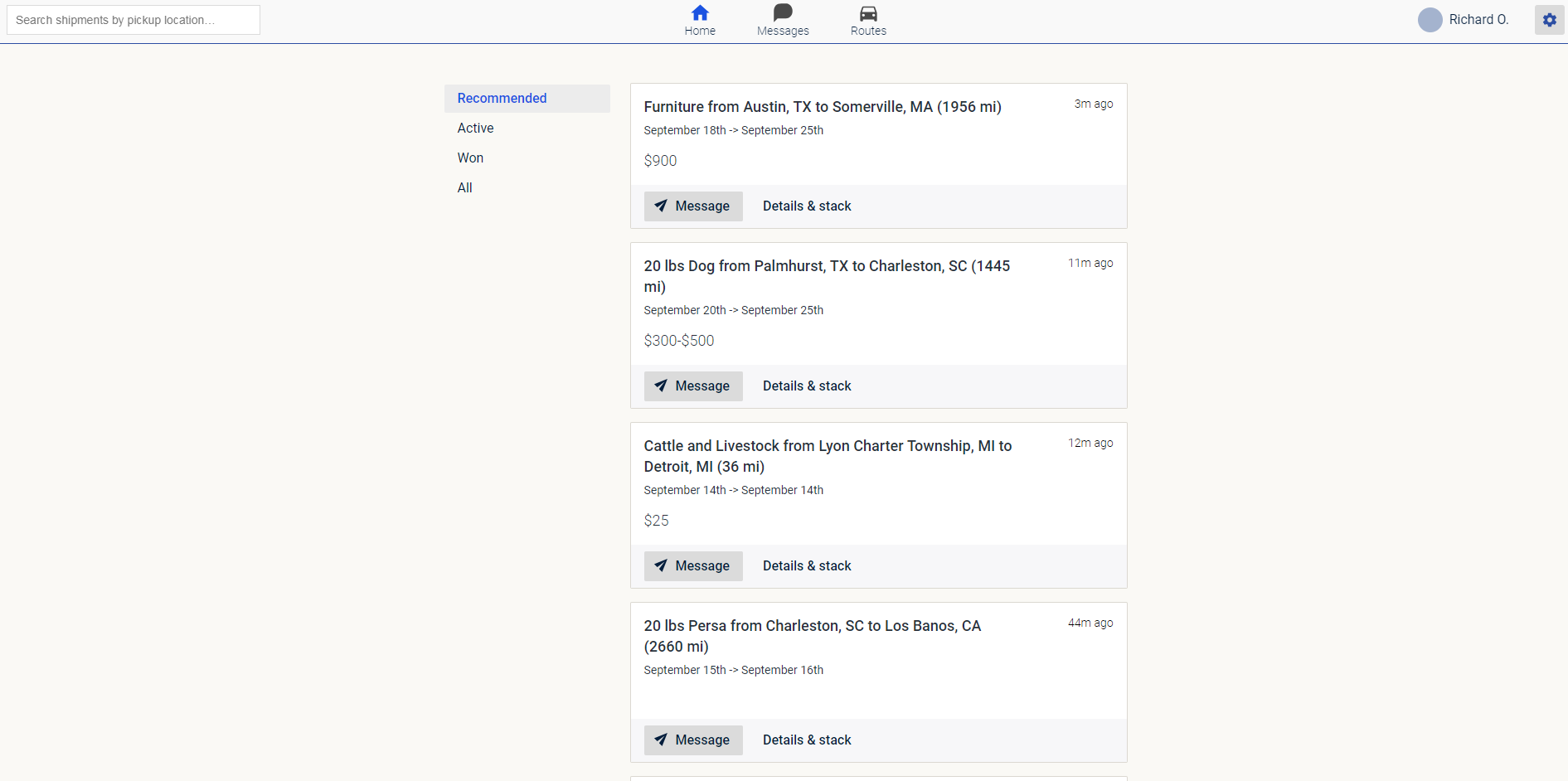
Task: Open Details & stack for Furniture shipment
Action: 806,206
